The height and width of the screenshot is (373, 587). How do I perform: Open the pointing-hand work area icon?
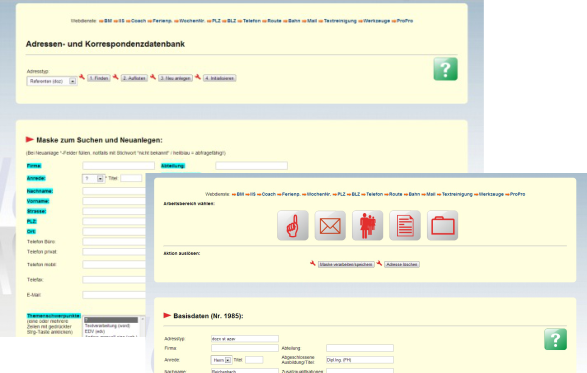tap(293, 225)
